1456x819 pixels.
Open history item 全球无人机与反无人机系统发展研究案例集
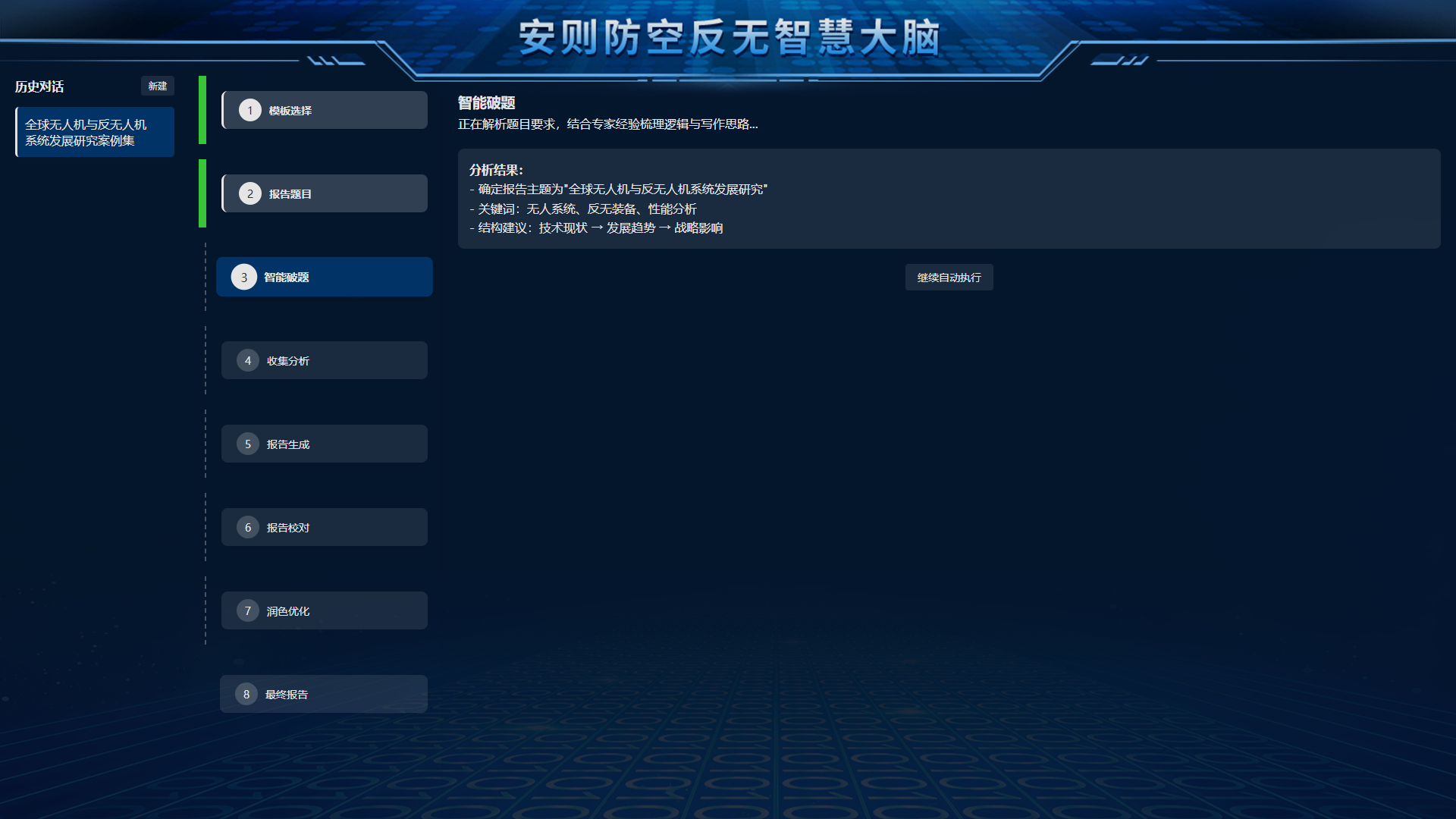95,133
